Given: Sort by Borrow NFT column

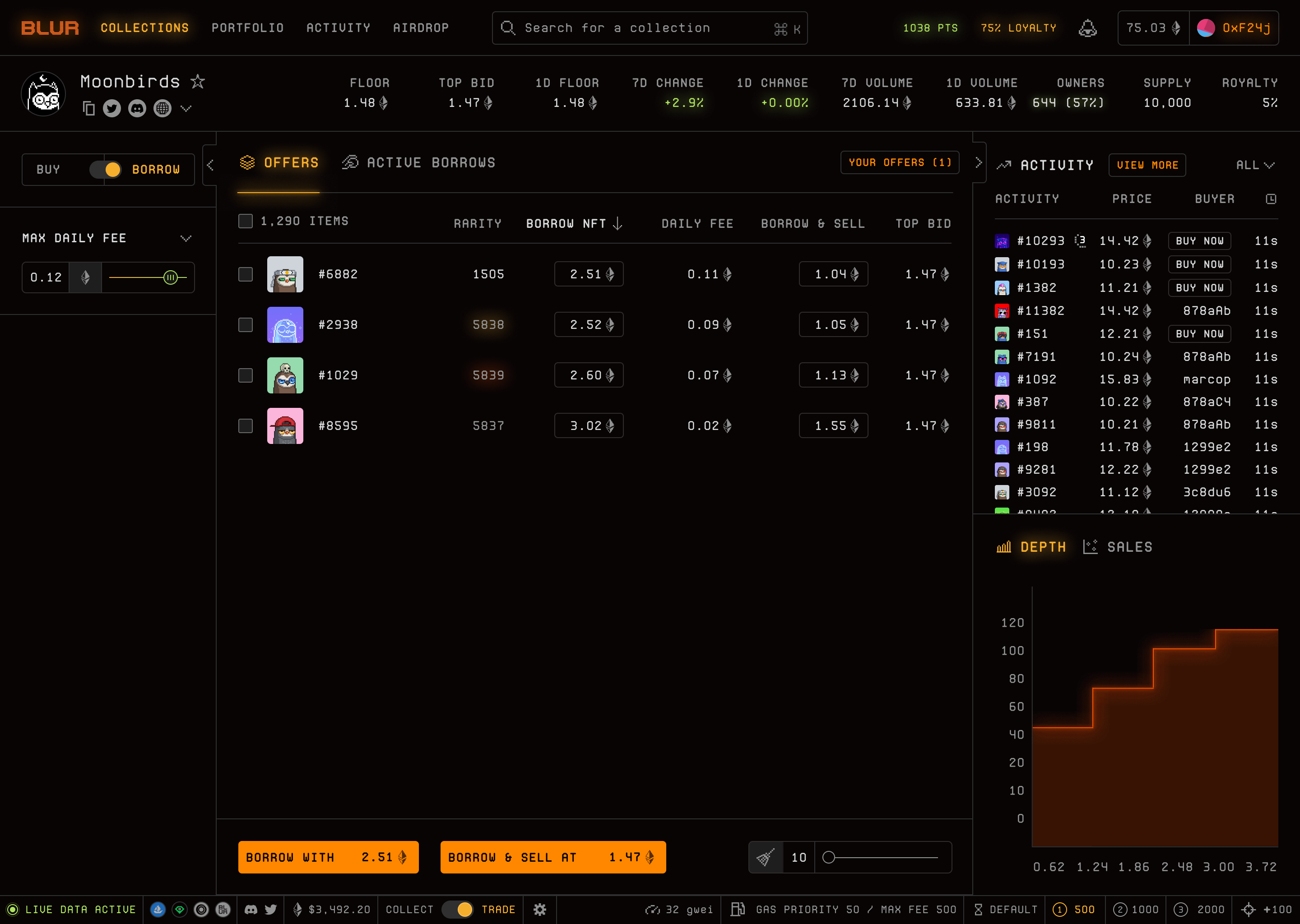Looking at the screenshot, I should point(574,224).
